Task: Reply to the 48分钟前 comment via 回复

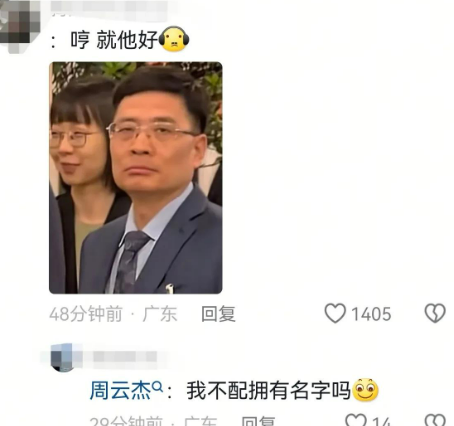Action: pos(218,314)
